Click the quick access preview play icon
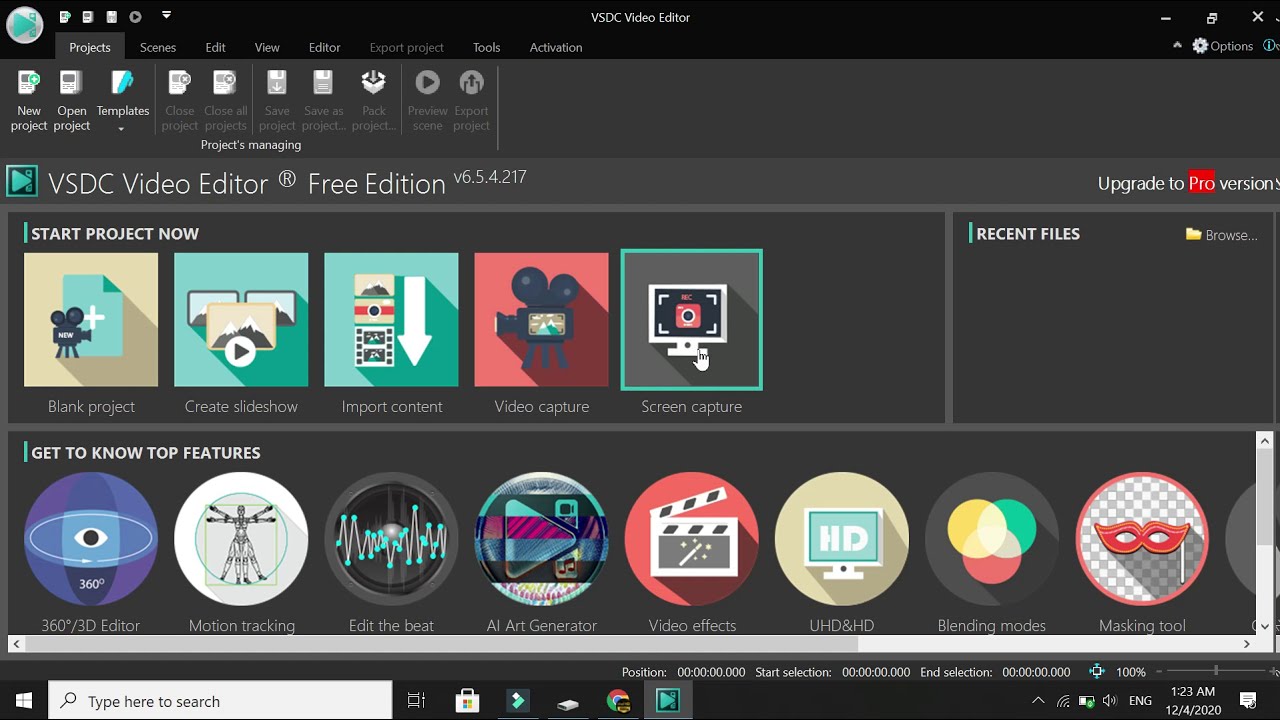 pyautogui.click(x=135, y=17)
